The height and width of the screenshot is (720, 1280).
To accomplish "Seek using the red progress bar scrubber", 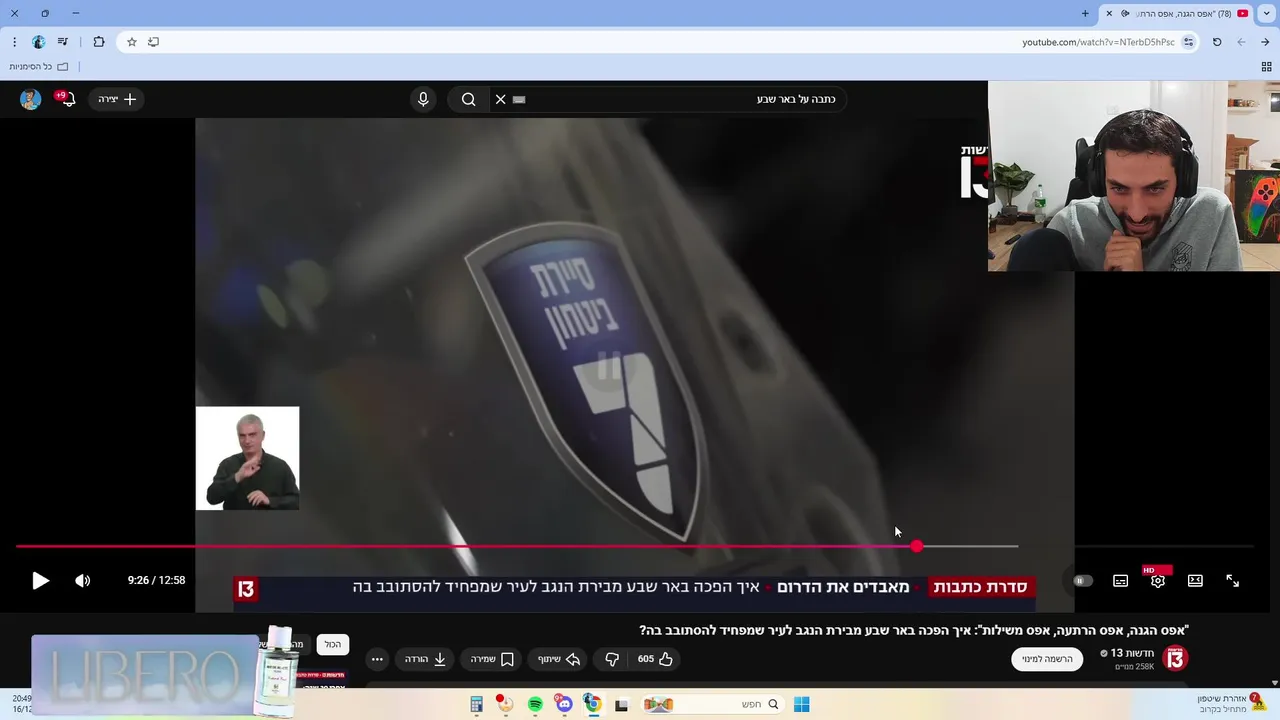I will [x=917, y=546].
